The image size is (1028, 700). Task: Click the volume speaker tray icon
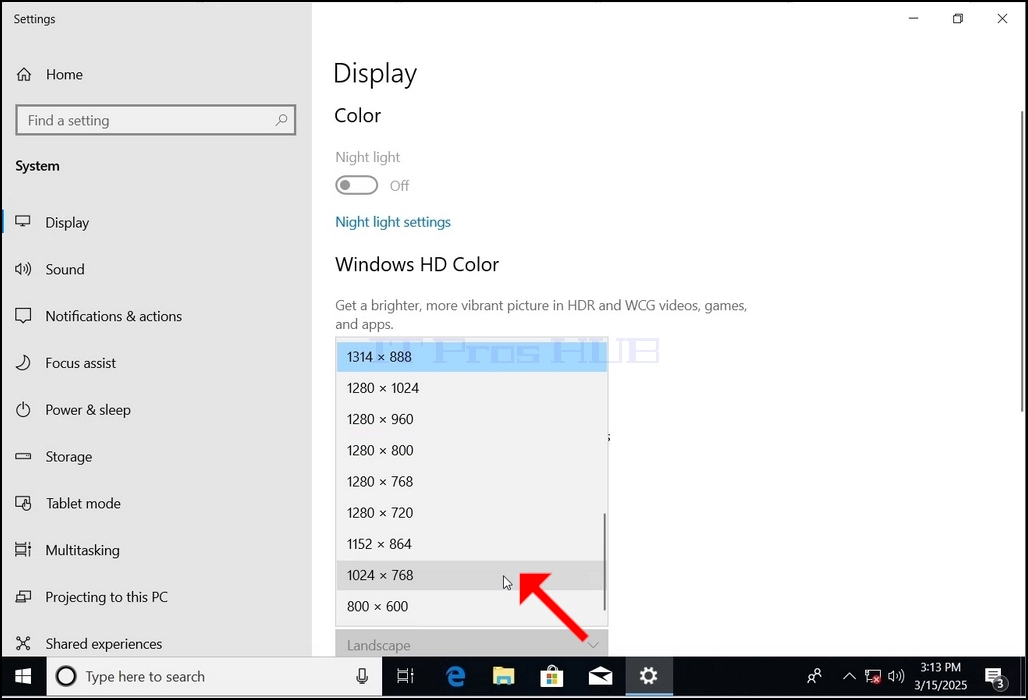(x=896, y=676)
